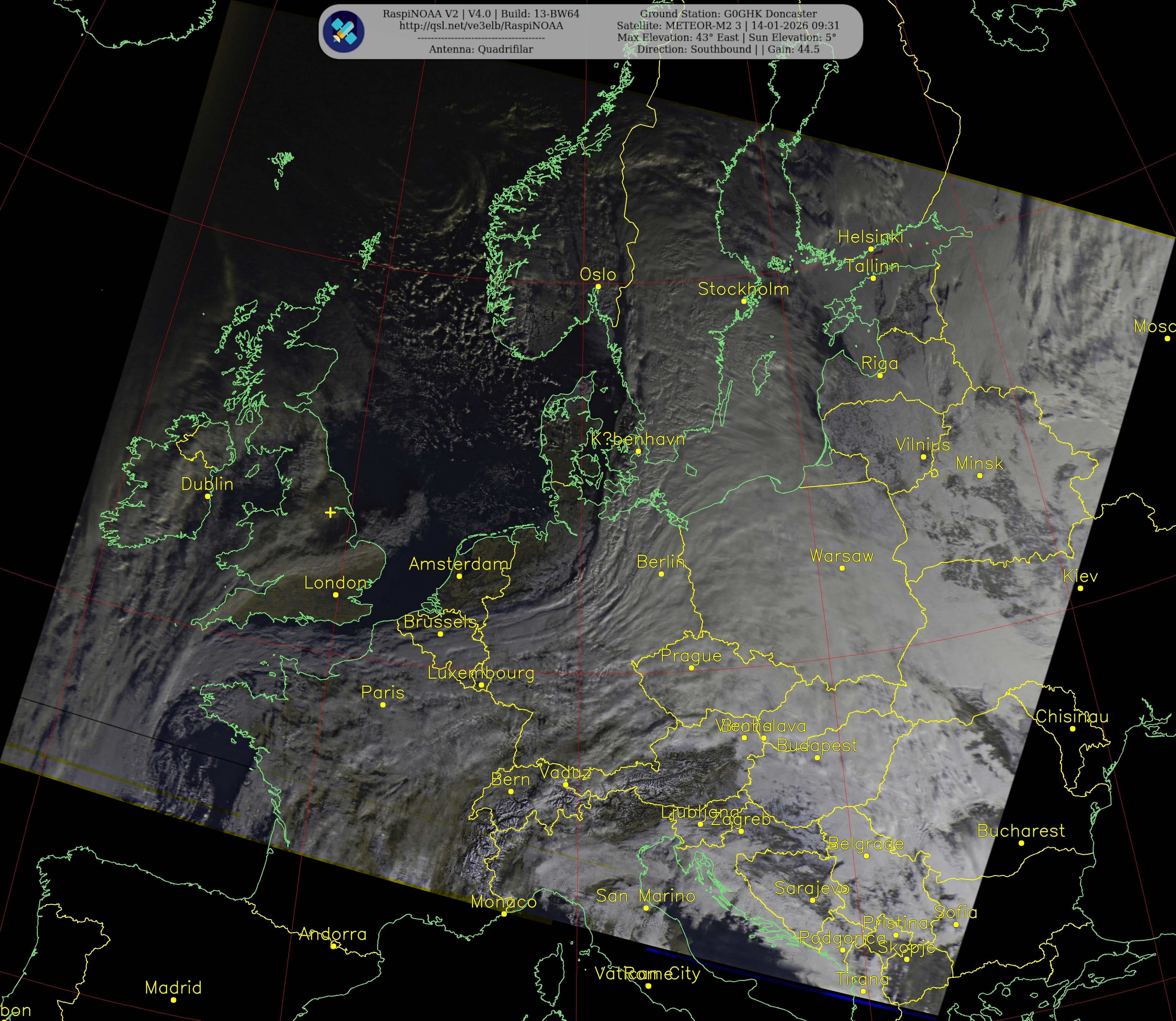The height and width of the screenshot is (1021, 1176).
Task: Click the Antenna Quadrifilar text
Action: point(481,50)
